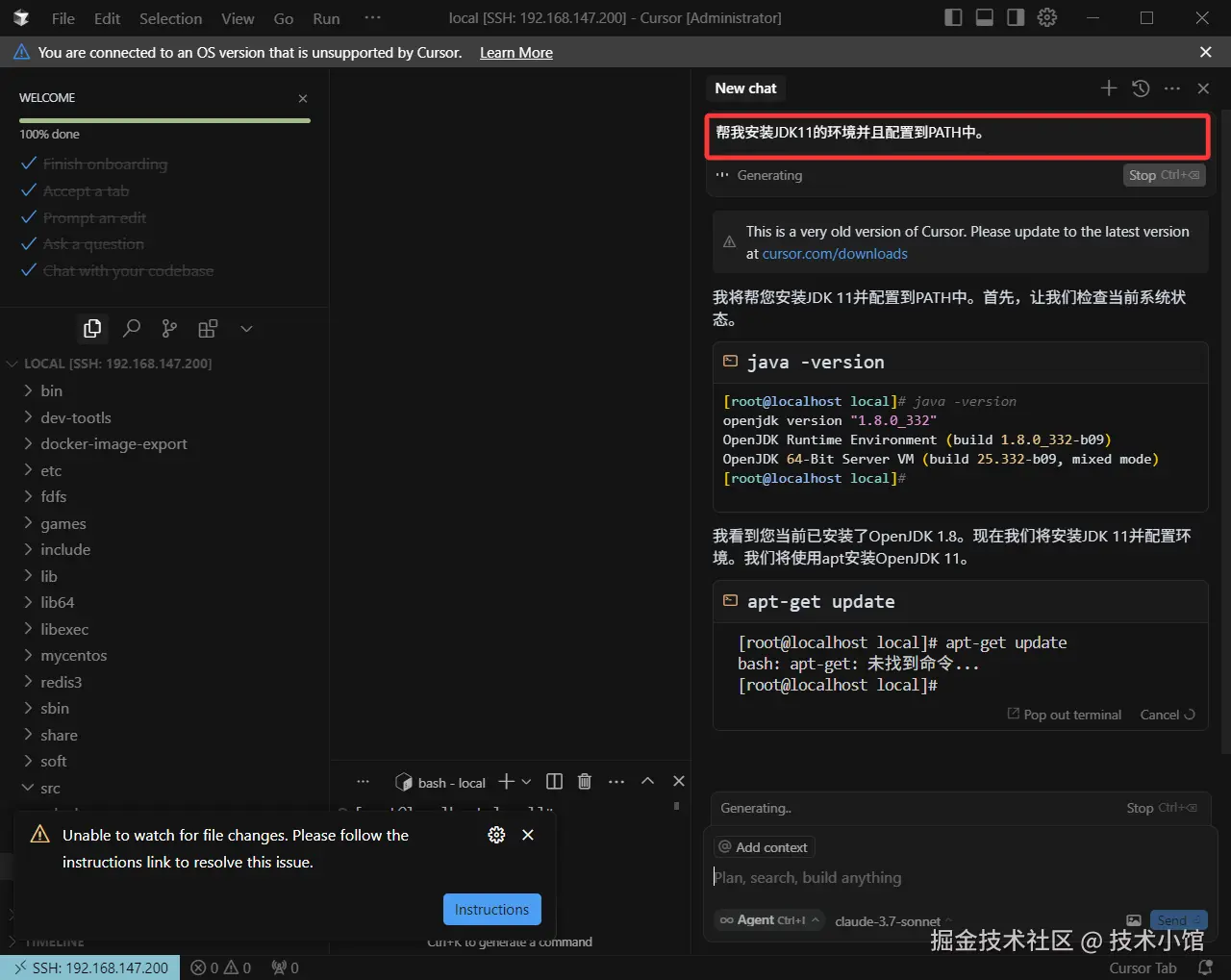
Task: Start a new chat with plus icon
Action: [x=1109, y=88]
